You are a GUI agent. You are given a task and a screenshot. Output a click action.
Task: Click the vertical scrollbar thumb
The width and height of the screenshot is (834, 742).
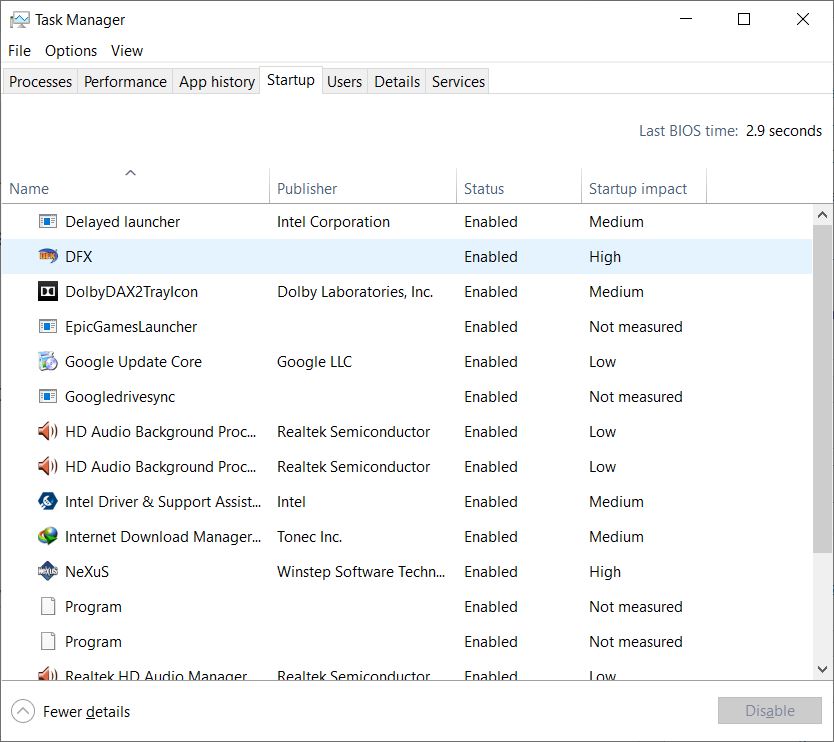tap(822, 388)
